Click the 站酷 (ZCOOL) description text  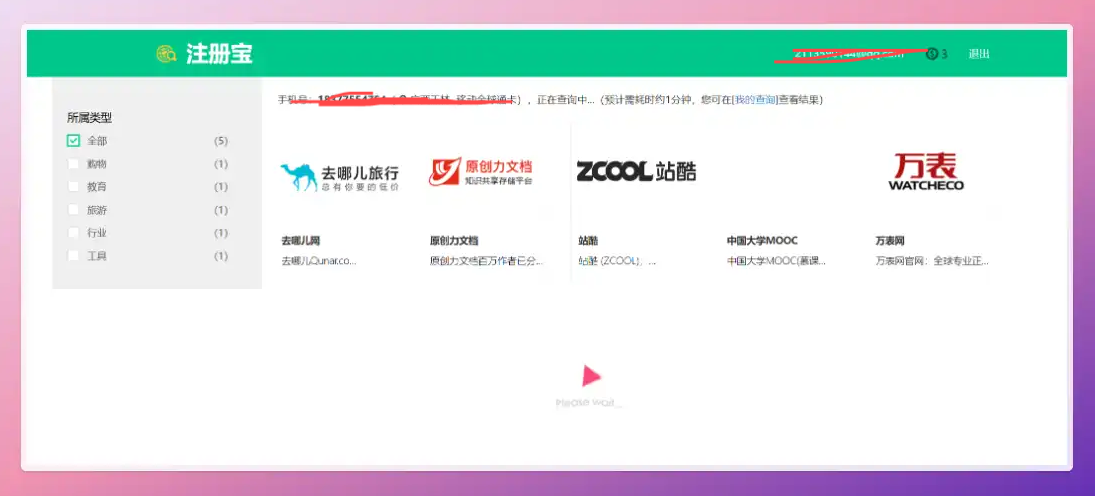pyautogui.click(x=617, y=261)
